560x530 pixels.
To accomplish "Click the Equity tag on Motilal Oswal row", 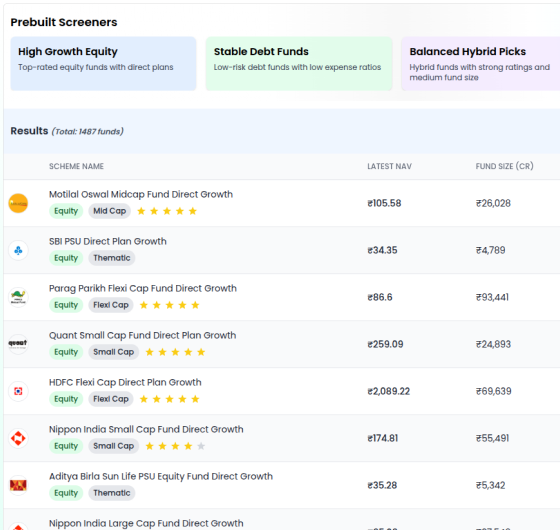I will point(66,211).
